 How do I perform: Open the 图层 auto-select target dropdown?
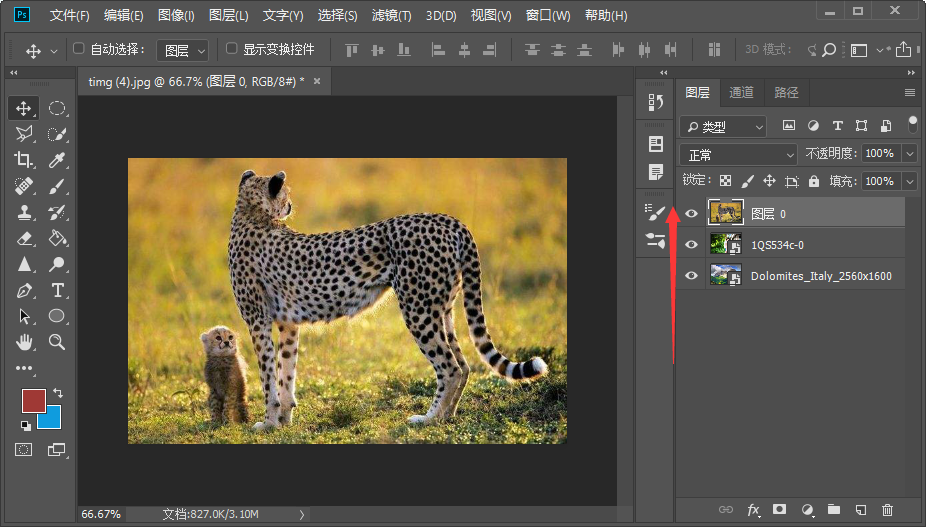[x=182, y=51]
